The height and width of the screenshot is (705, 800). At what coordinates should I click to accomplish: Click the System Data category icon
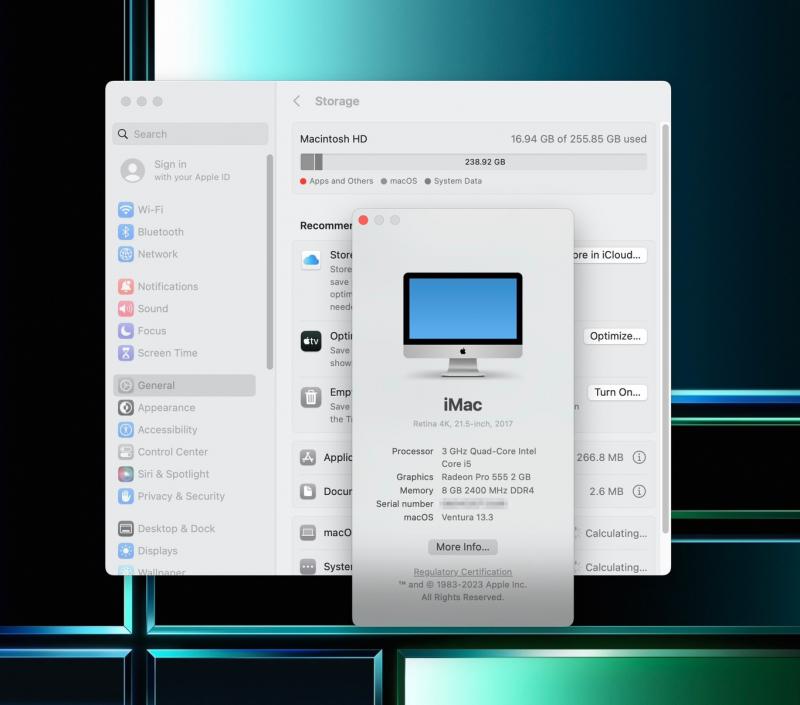pos(308,567)
